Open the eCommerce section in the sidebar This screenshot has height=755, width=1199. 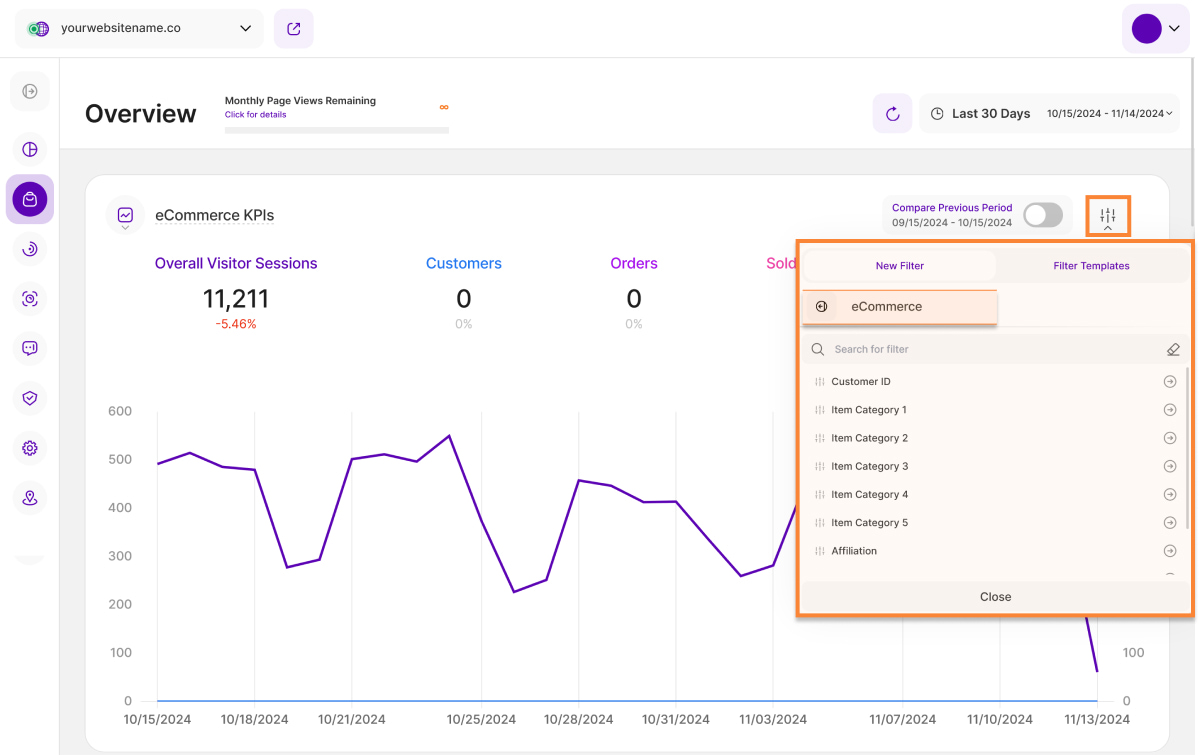30,199
